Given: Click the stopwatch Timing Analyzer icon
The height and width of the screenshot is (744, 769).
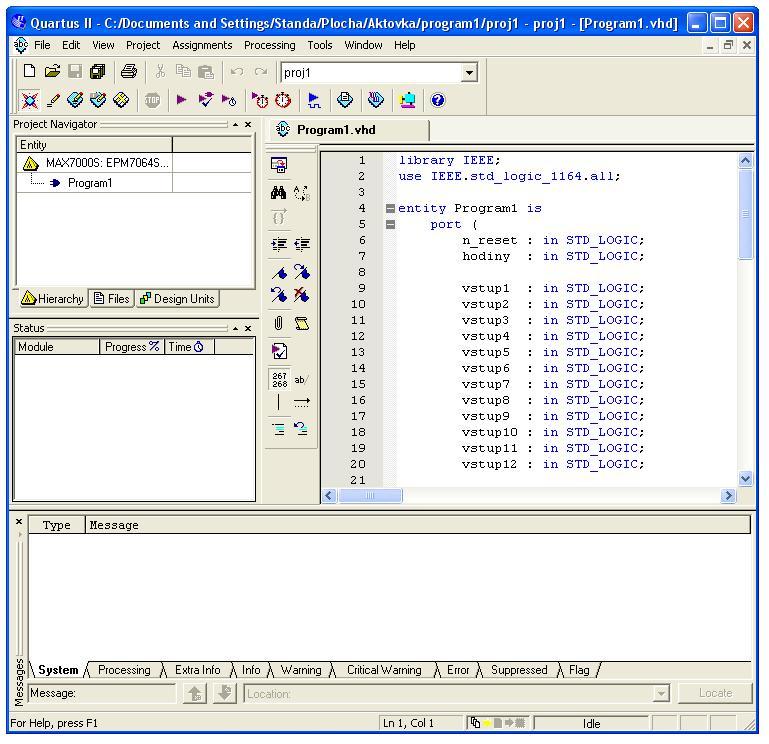Looking at the screenshot, I should tap(283, 100).
